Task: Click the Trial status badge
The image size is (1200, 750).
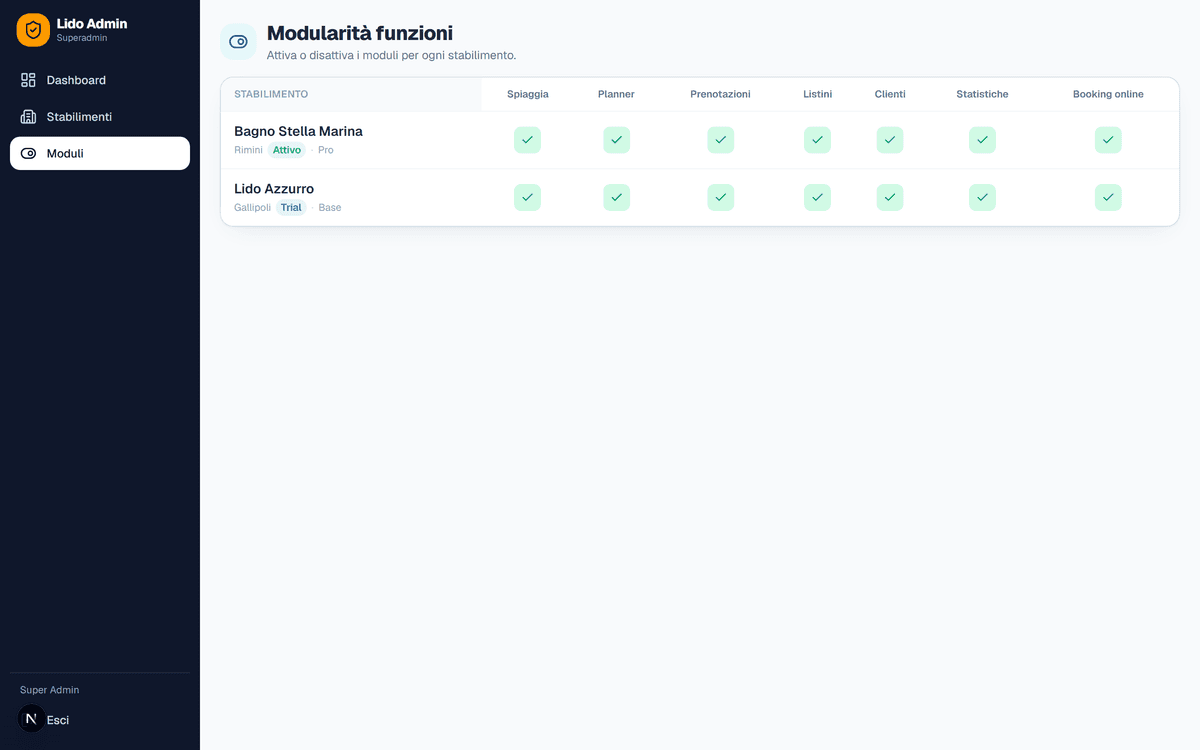Action: coord(291,207)
